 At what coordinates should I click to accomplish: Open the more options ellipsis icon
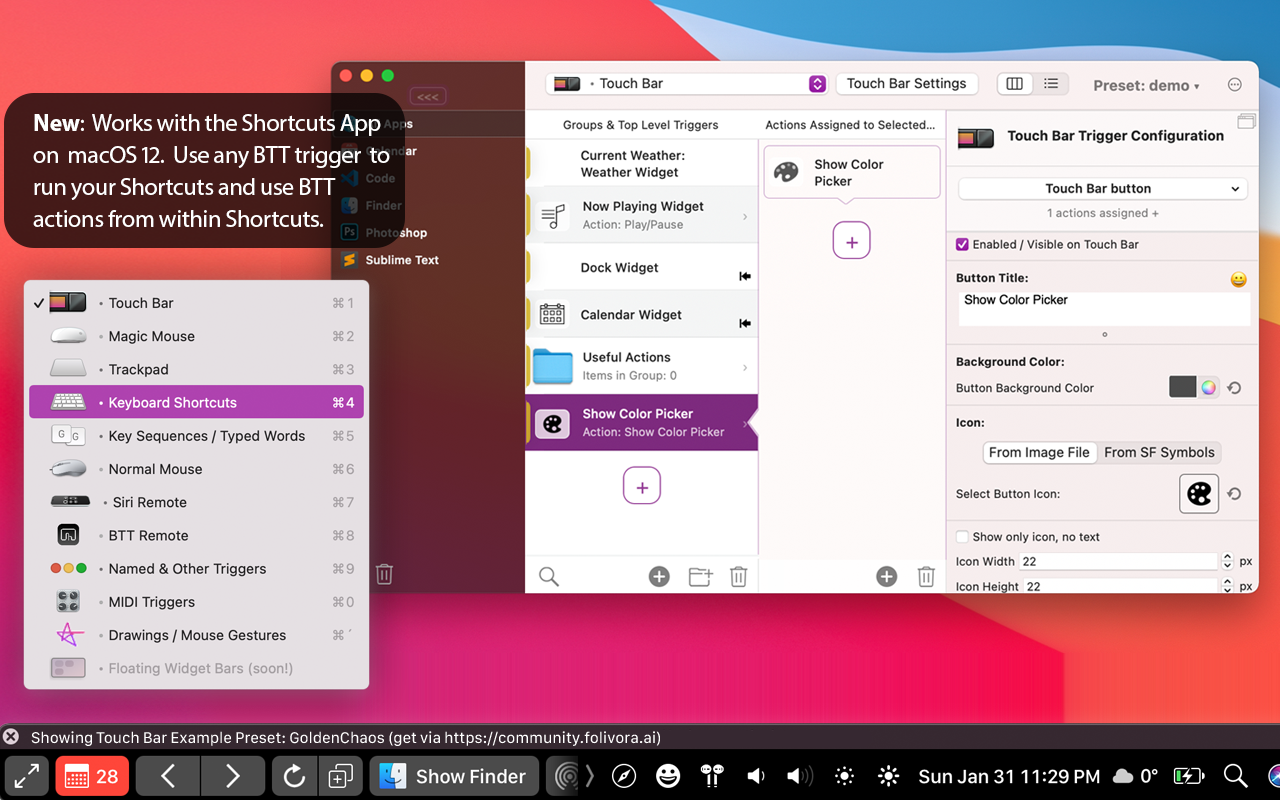(x=1235, y=85)
